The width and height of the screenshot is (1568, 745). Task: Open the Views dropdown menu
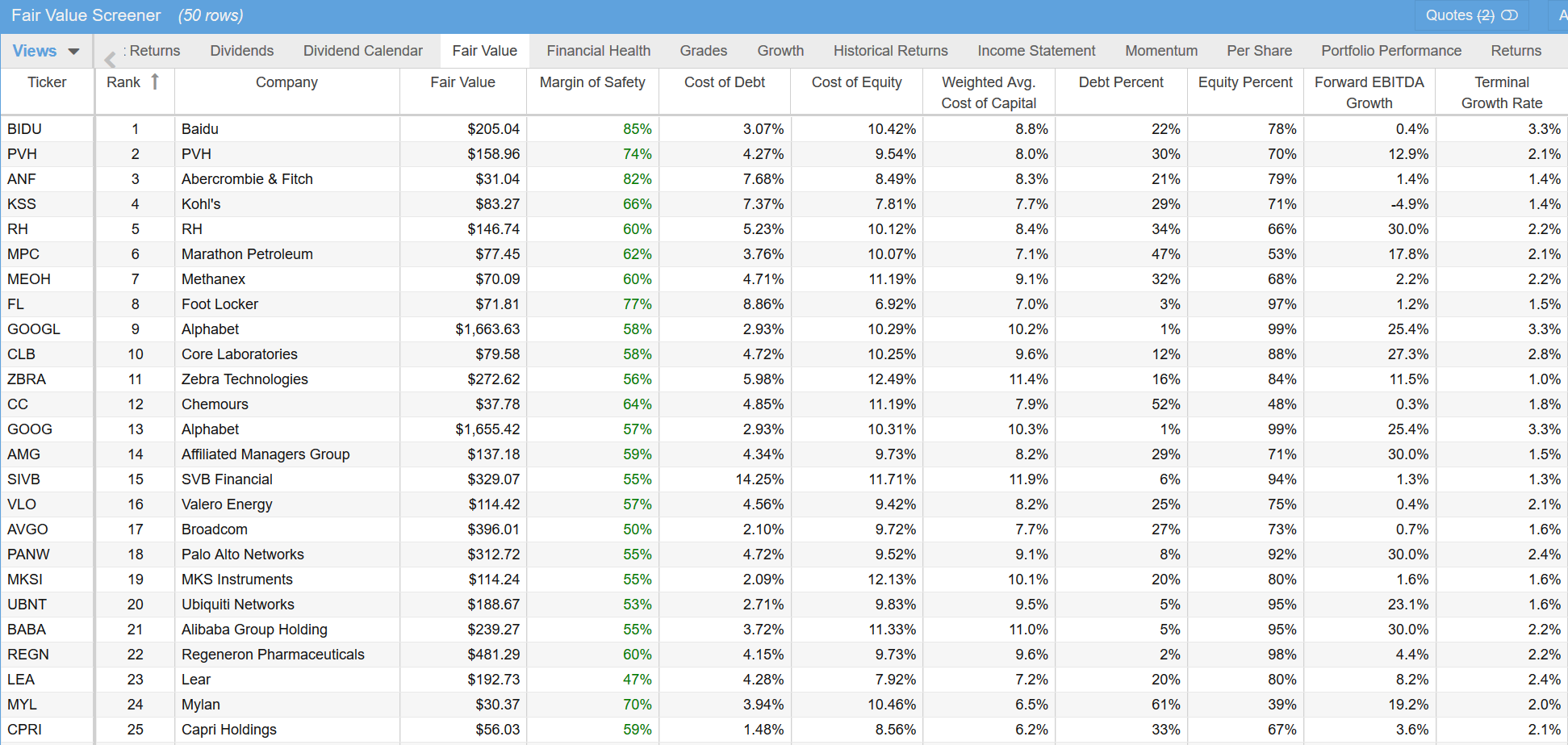coord(46,51)
